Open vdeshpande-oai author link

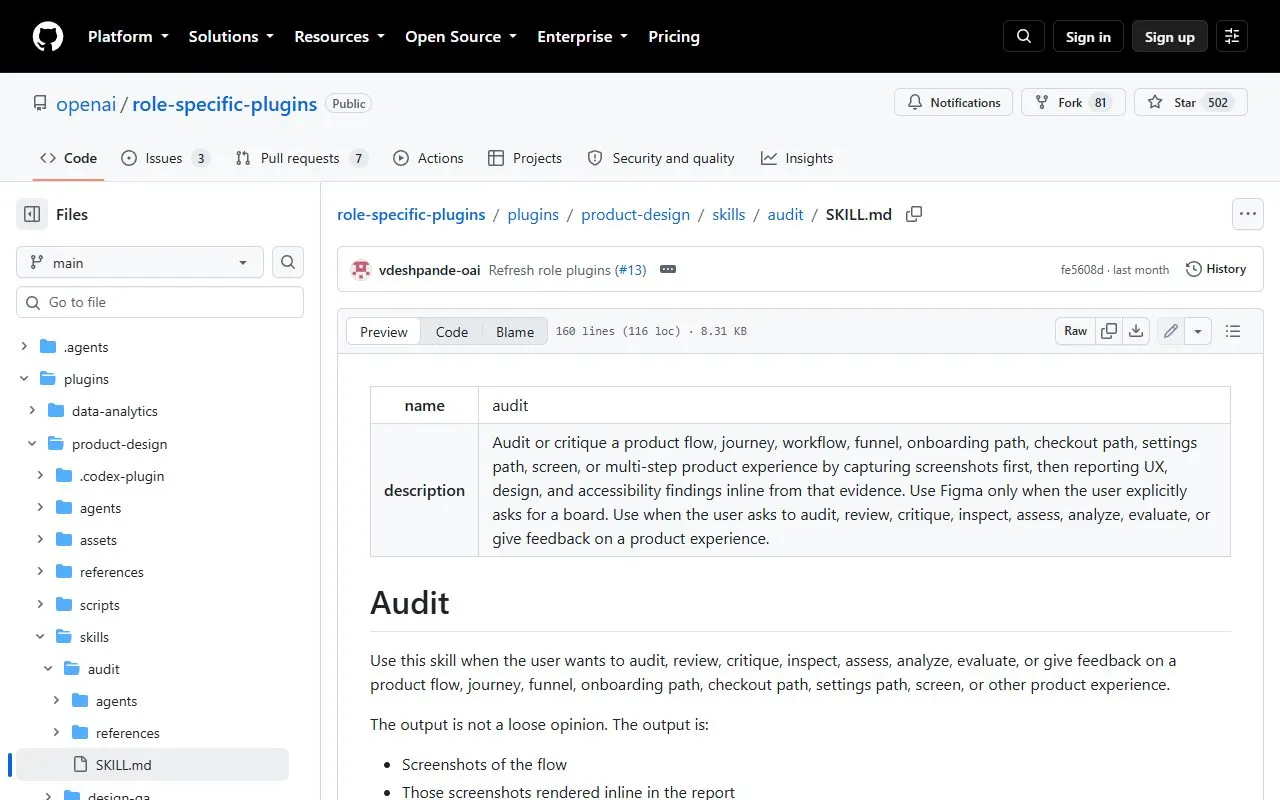(x=430, y=270)
